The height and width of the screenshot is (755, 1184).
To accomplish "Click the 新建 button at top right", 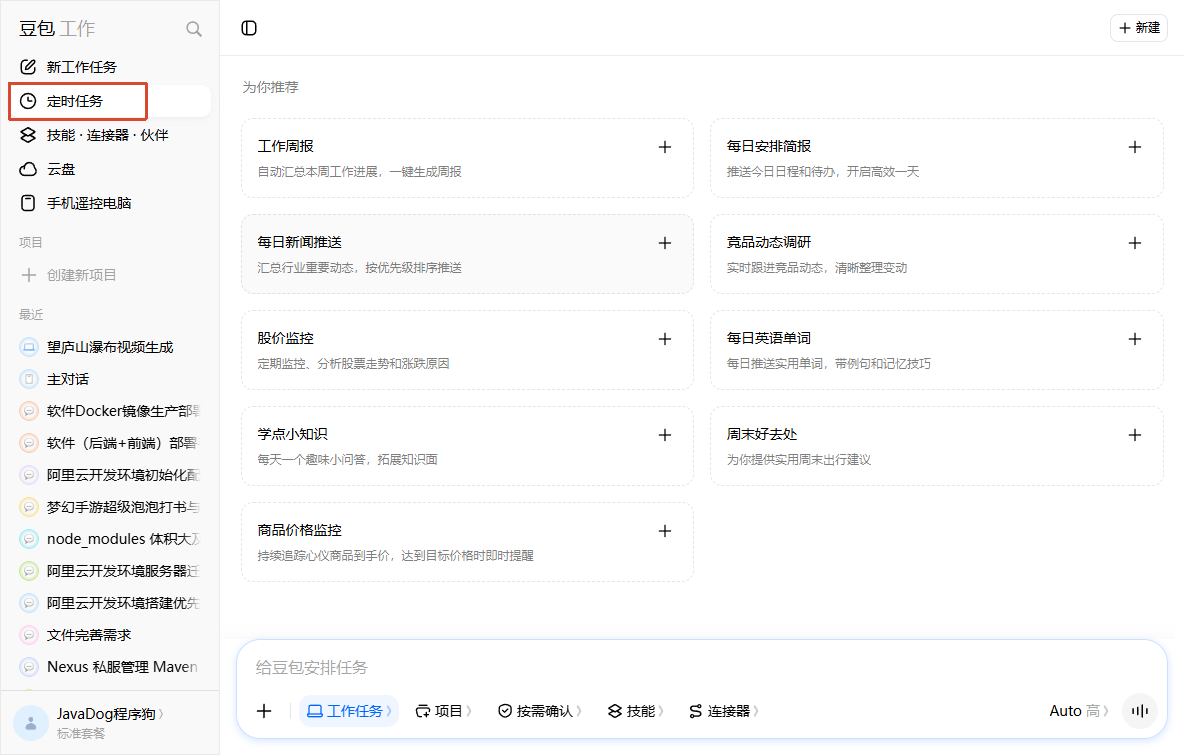I will (x=1139, y=28).
